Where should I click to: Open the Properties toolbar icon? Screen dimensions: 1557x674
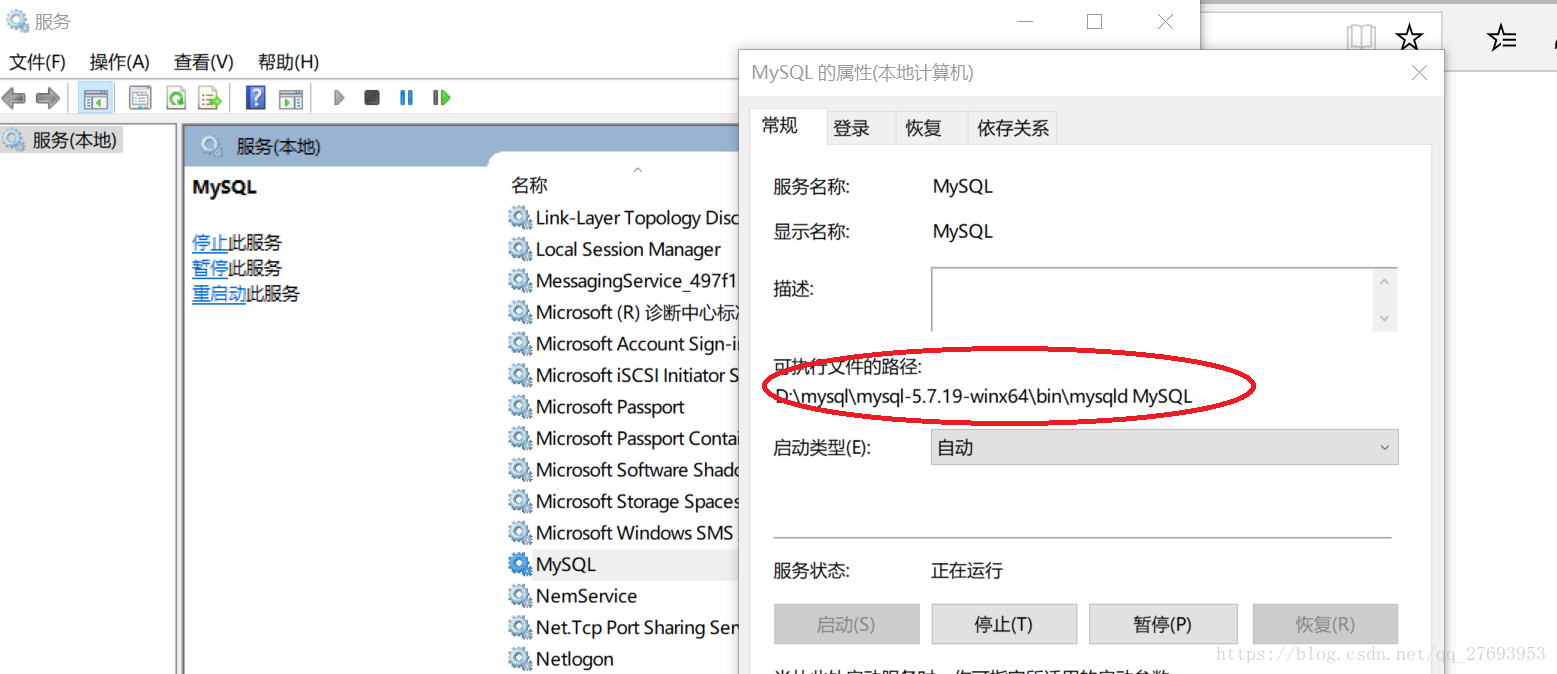click(140, 98)
